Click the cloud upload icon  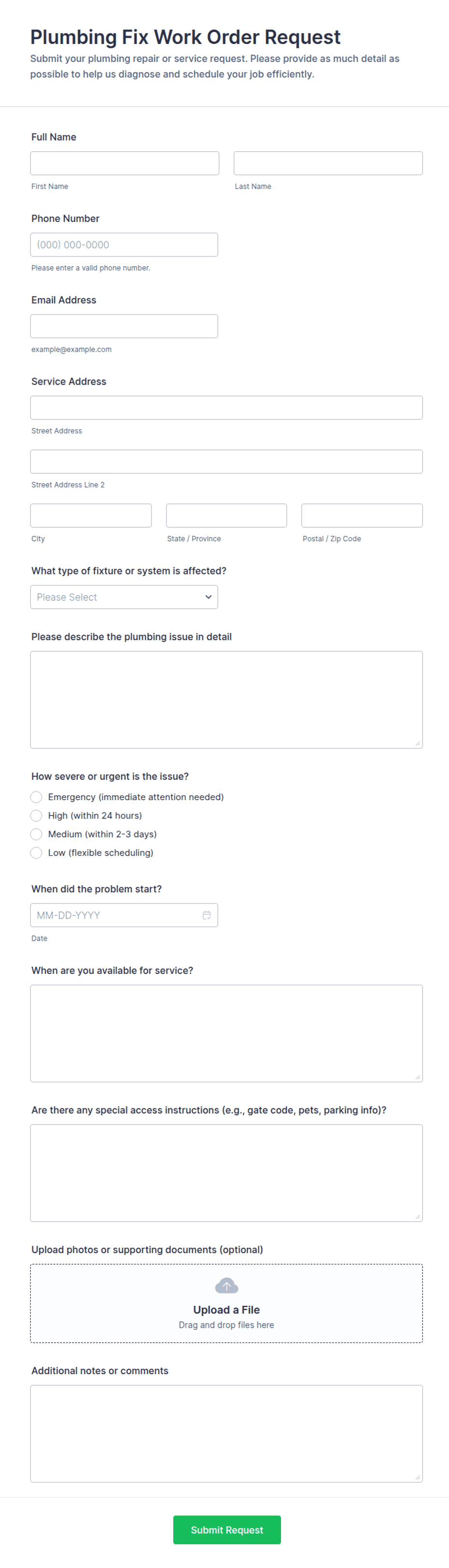tap(226, 1285)
